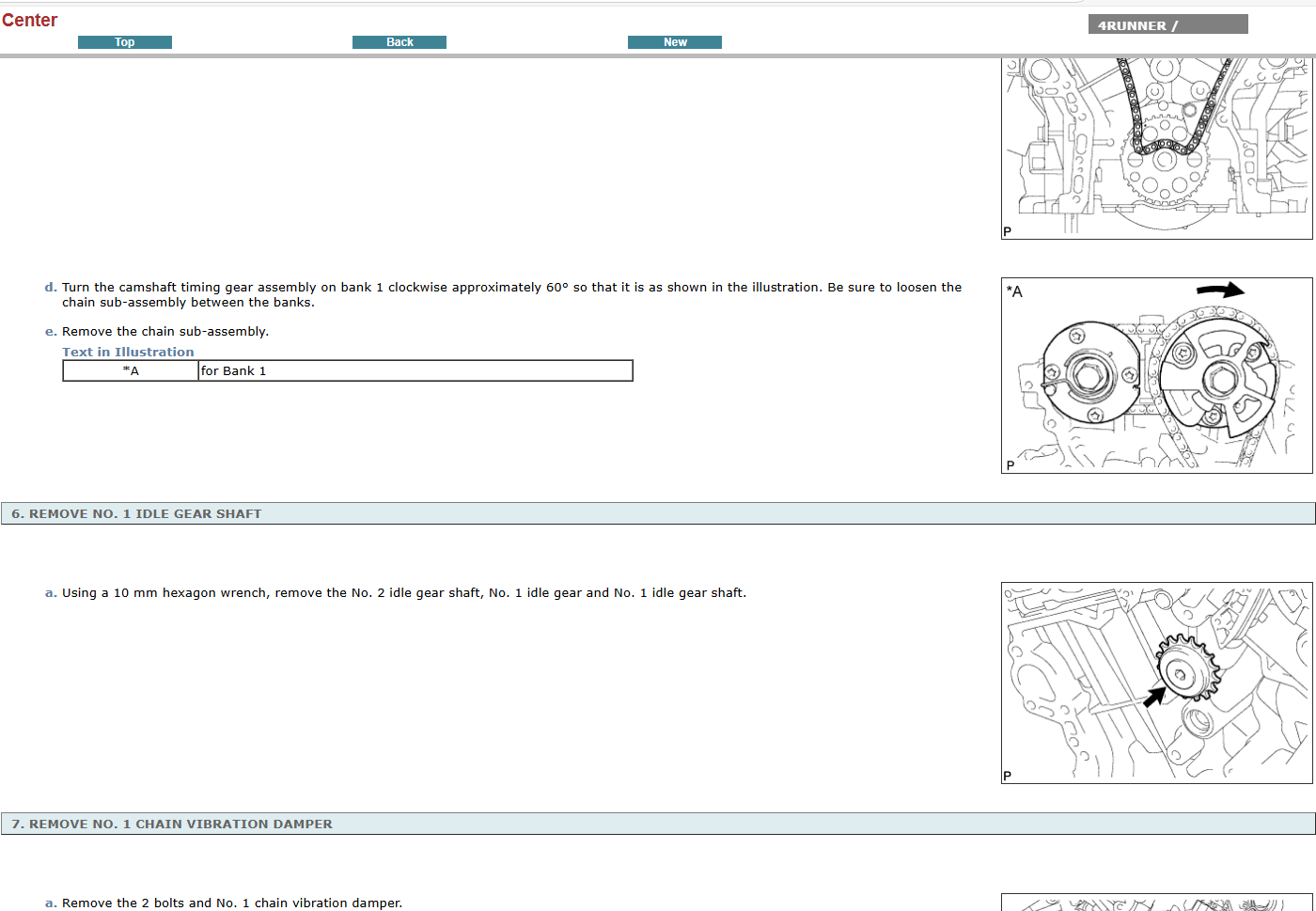Image resolution: width=1316 pixels, height=911 pixels.
Task: Select section 7 Remove No. 1 Chain Vibration Damper
Action: (172, 824)
